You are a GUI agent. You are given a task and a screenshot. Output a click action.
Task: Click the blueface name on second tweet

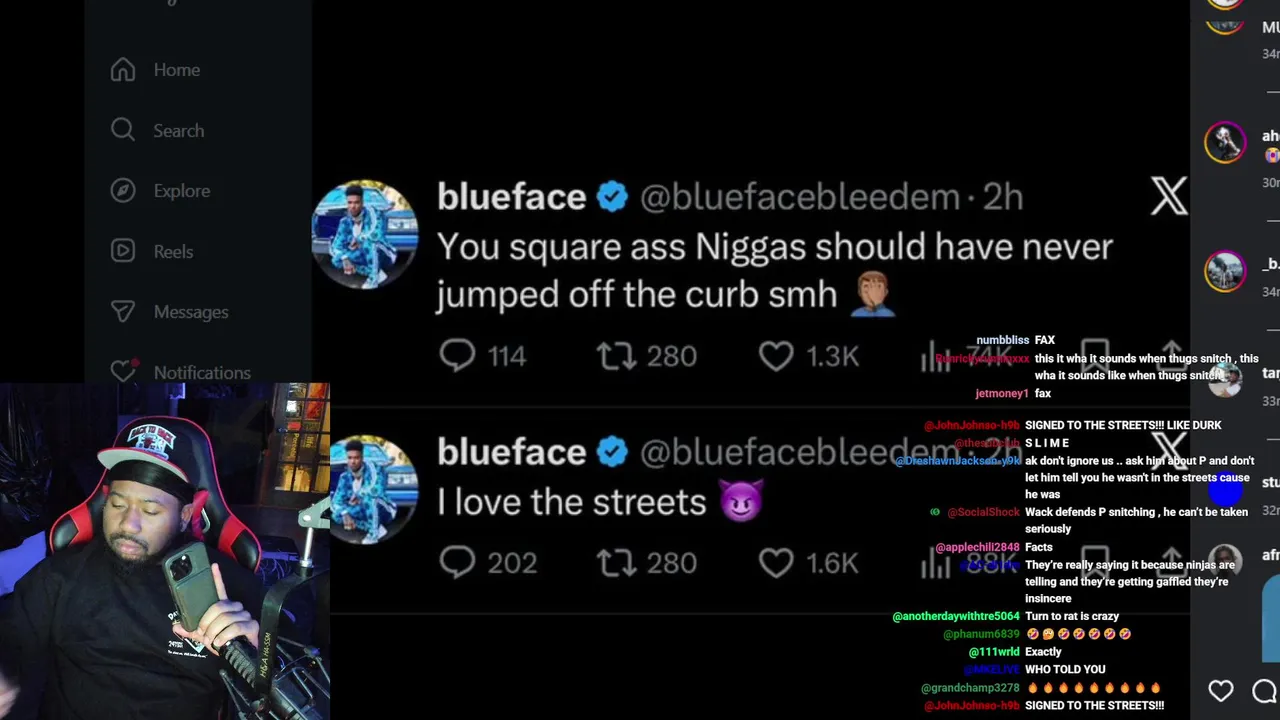click(511, 452)
